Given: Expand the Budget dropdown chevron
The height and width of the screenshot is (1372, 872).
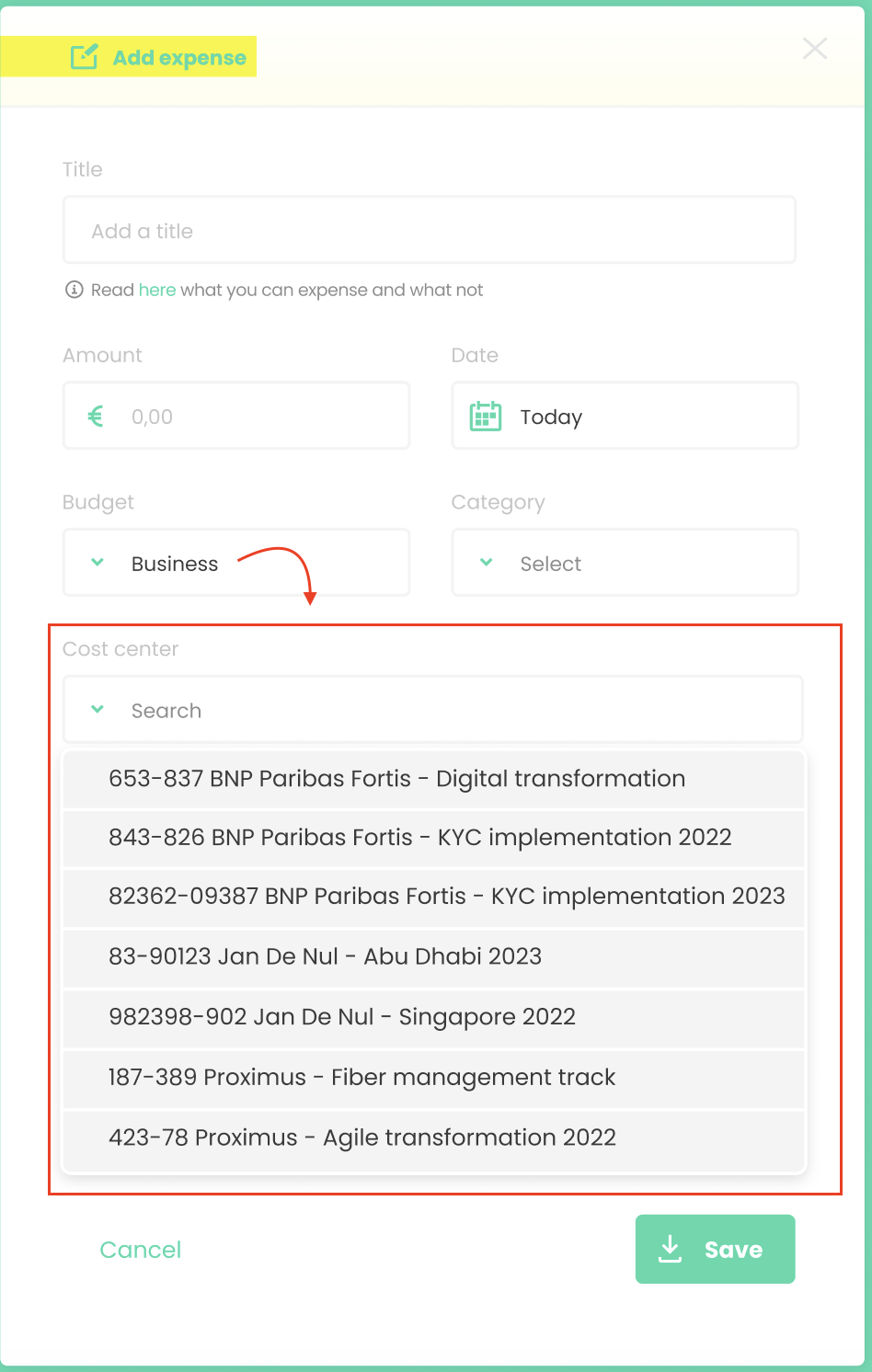Looking at the screenshot, I should [x=98, y=563].
